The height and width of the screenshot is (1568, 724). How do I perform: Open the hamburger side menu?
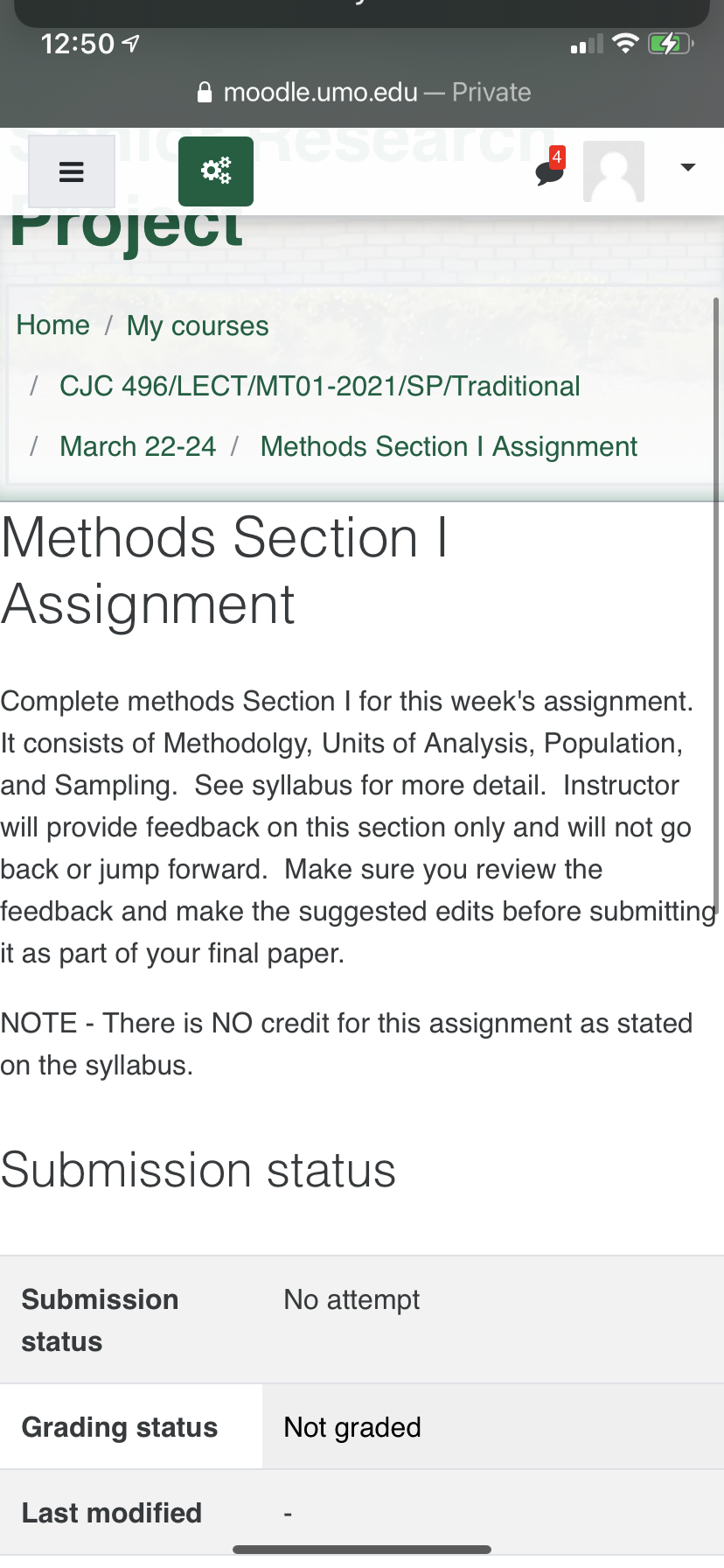72,171
